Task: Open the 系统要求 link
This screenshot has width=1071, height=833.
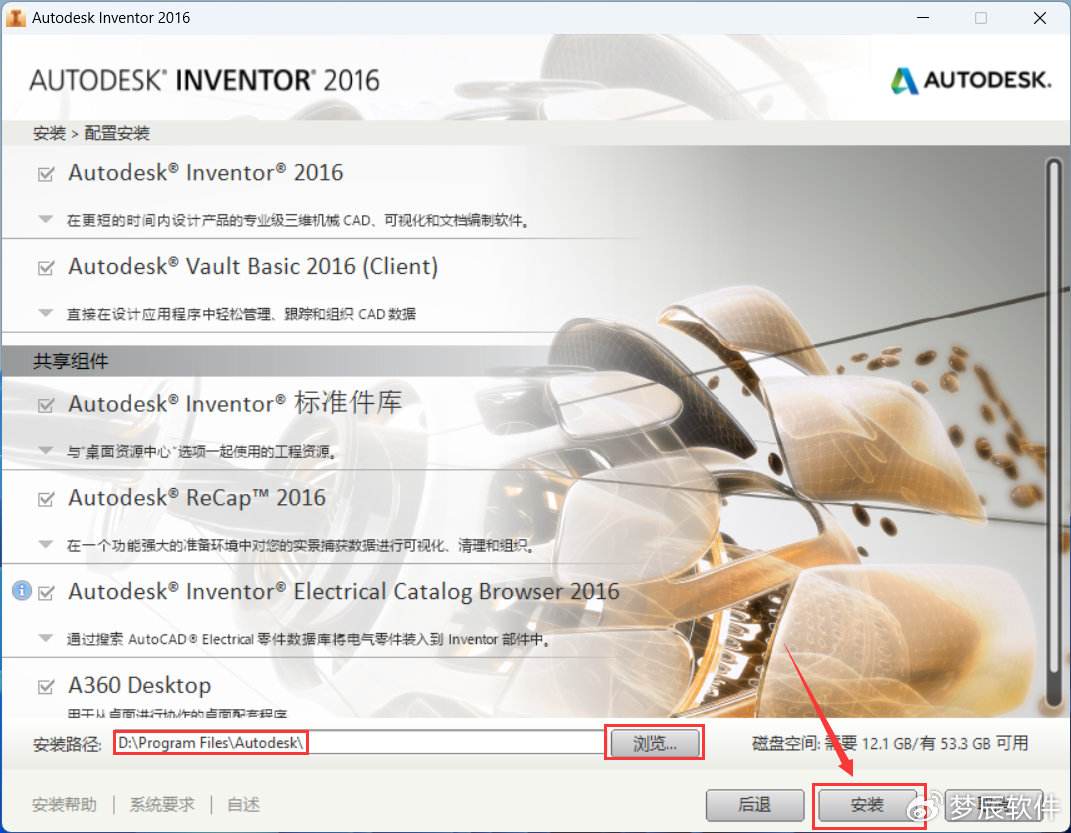Action: [162, 805]
